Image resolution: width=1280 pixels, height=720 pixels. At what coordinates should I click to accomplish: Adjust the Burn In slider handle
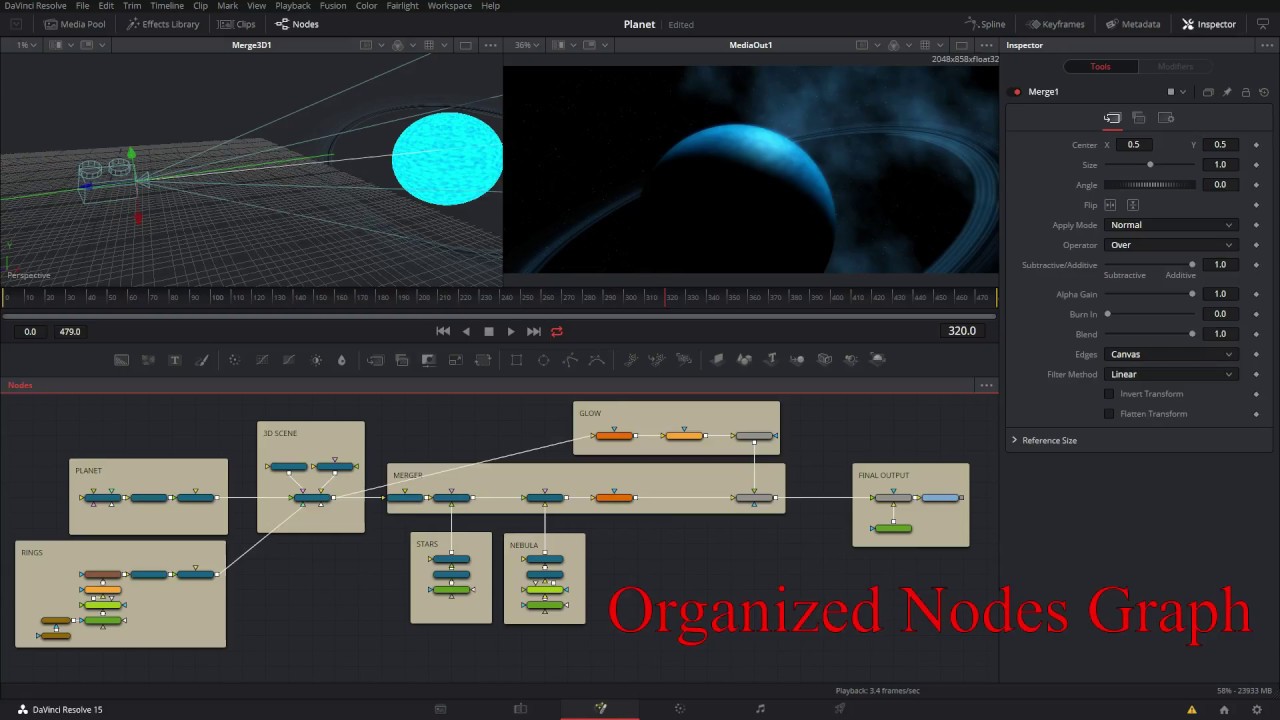click(x=1107, y=314)
